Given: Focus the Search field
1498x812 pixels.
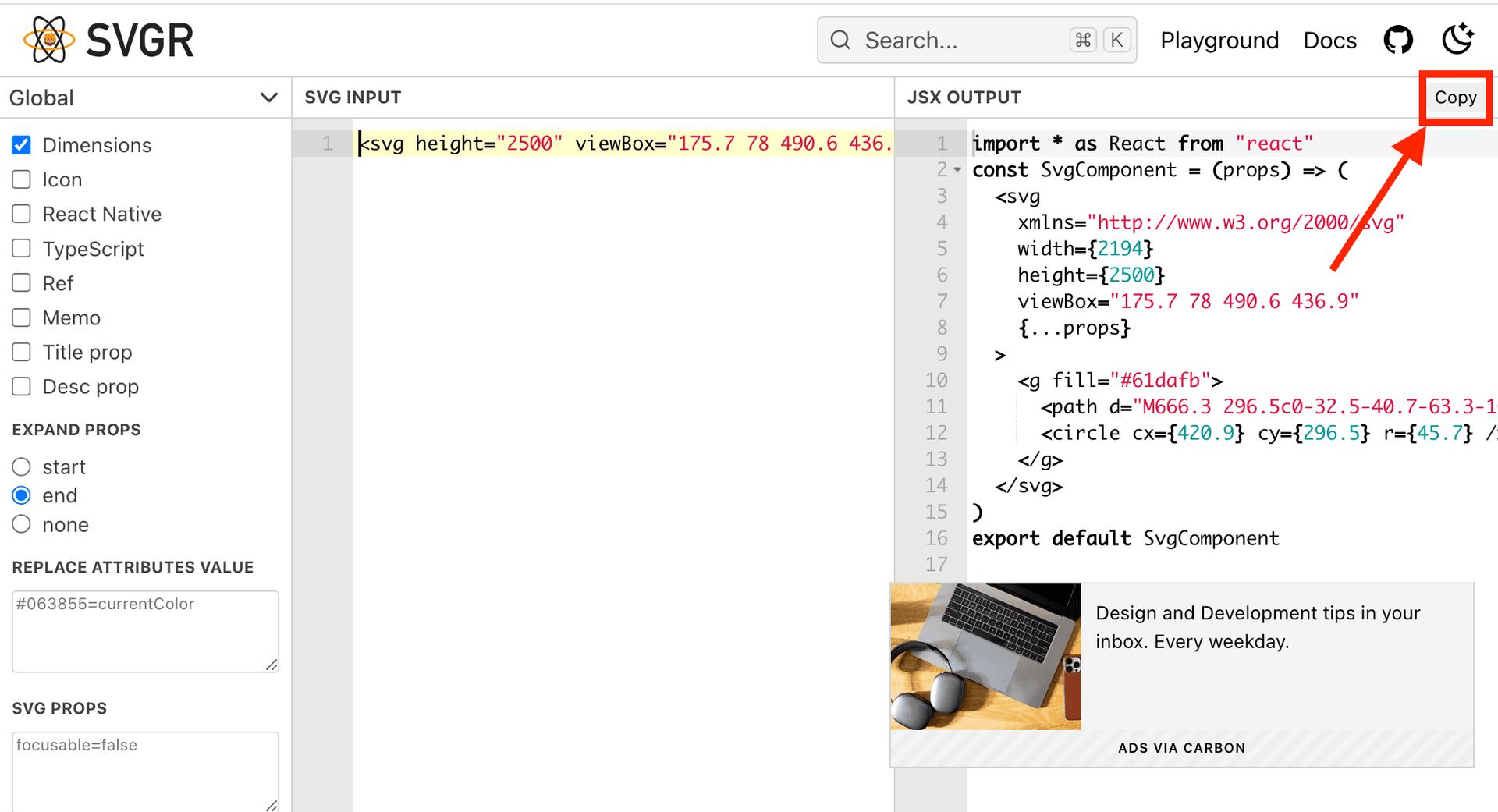Looking at the screenshot, I should coord(964,40).
